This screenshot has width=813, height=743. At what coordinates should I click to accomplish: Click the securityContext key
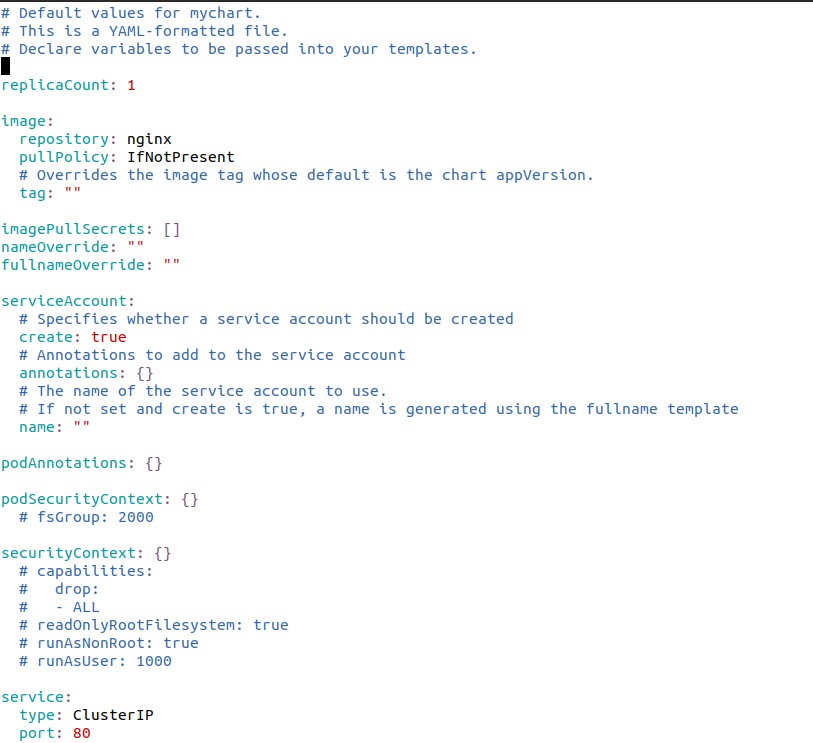coord(72,553)
